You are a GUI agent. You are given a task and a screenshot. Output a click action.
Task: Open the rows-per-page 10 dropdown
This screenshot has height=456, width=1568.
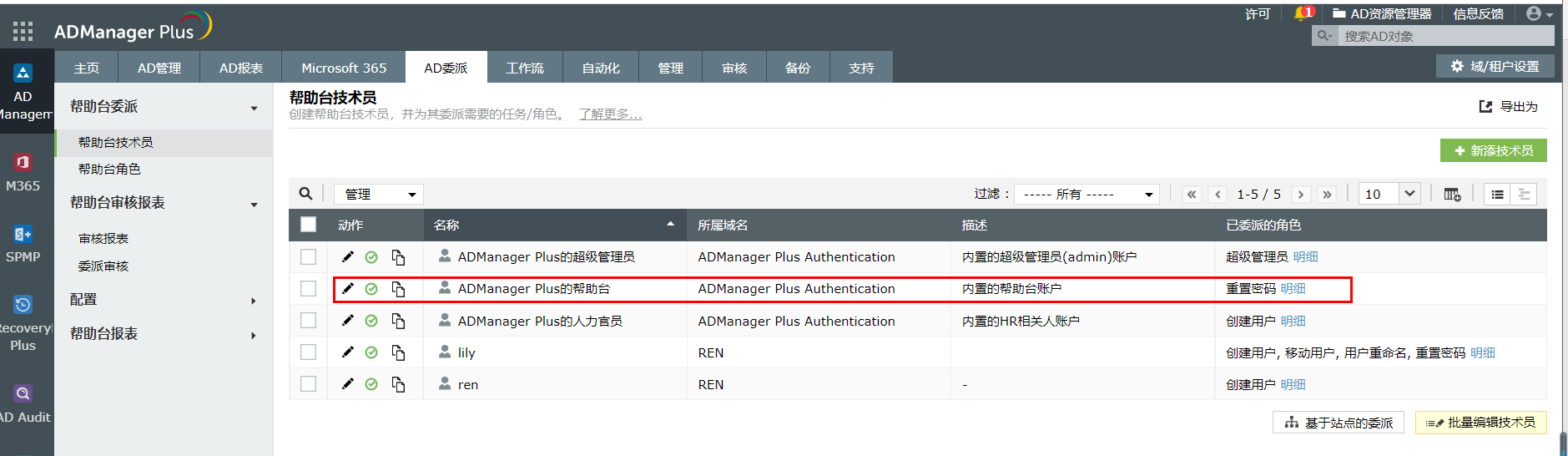point(1389,194)
